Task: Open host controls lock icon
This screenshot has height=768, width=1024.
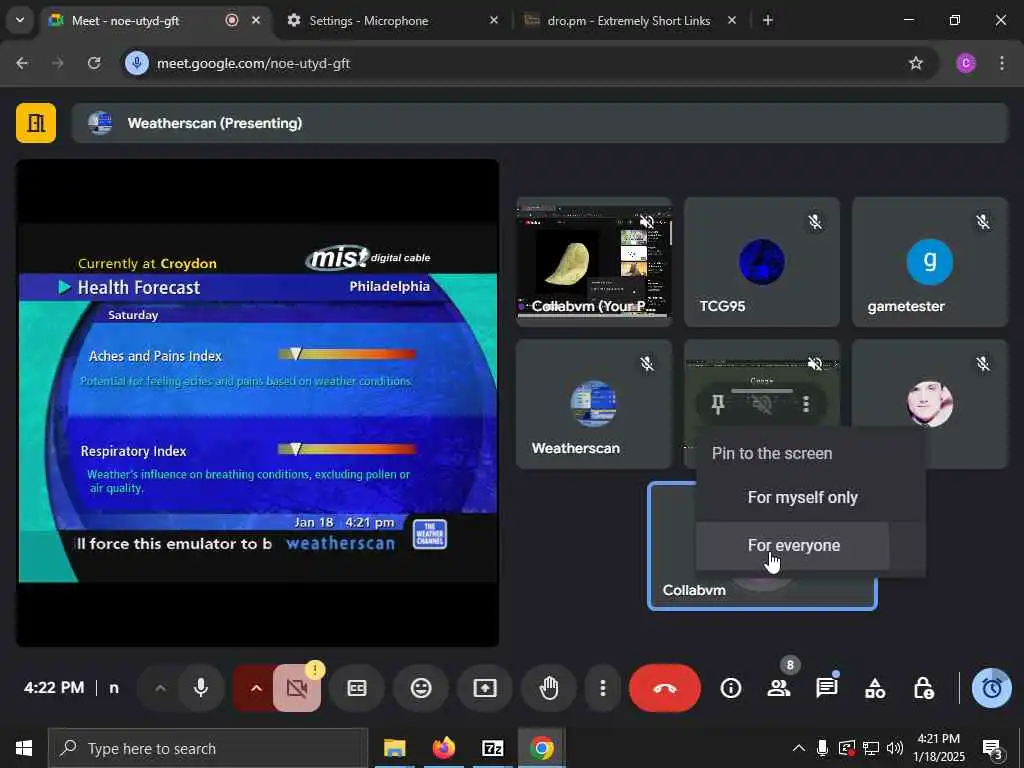Action: click(x=923, y=688)
